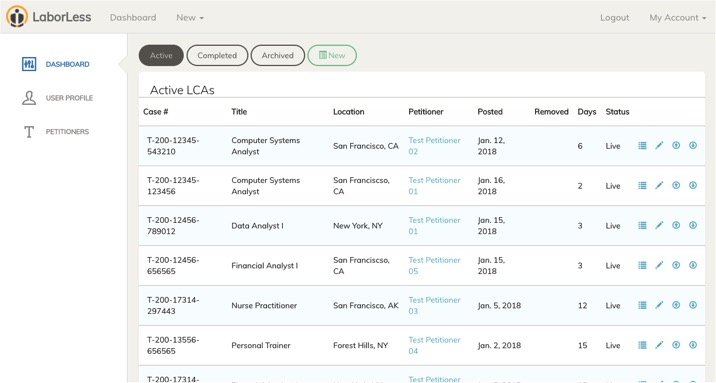
Task: Click download arrow icon in Data Analyst I row
Action: pyautogui.click(x=693, y=226)
